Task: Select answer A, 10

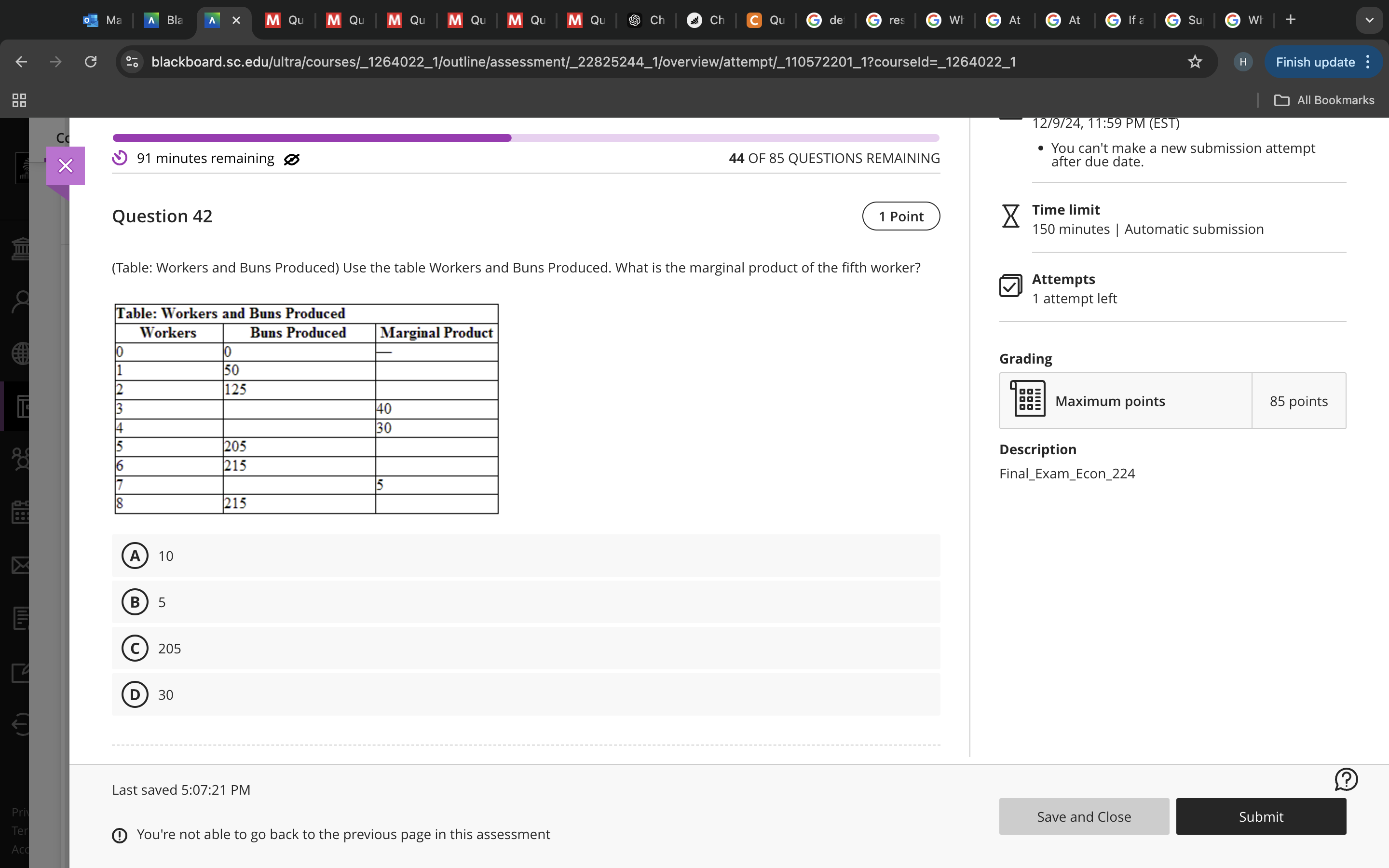Action: [135, 556]
